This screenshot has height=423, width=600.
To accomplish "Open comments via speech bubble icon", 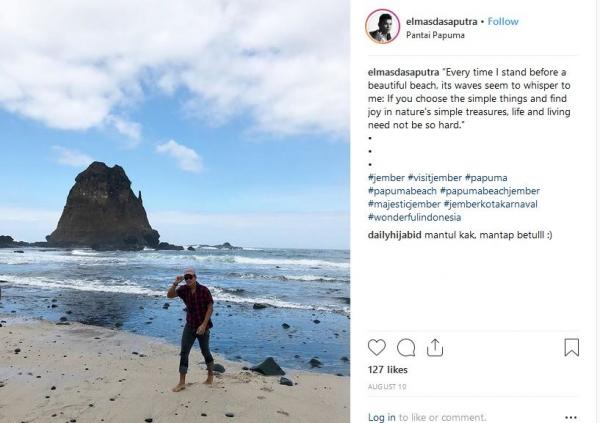I will pyautogui.click(x=406, y=348).
